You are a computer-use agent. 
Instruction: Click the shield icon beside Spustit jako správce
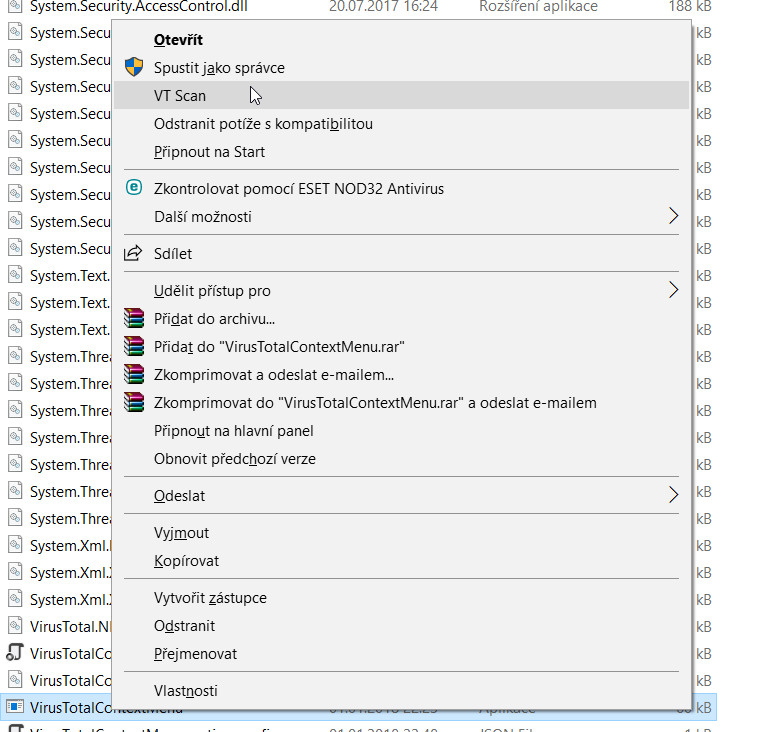point(134,67)
